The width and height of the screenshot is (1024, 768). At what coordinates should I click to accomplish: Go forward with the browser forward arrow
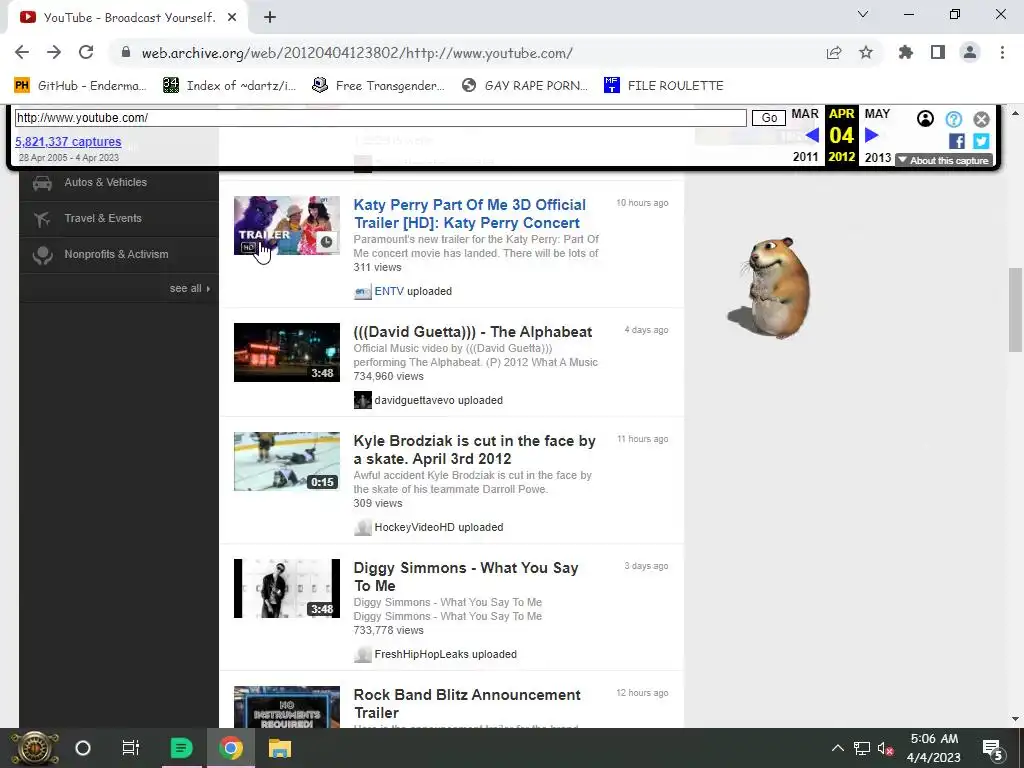(54, 53)
